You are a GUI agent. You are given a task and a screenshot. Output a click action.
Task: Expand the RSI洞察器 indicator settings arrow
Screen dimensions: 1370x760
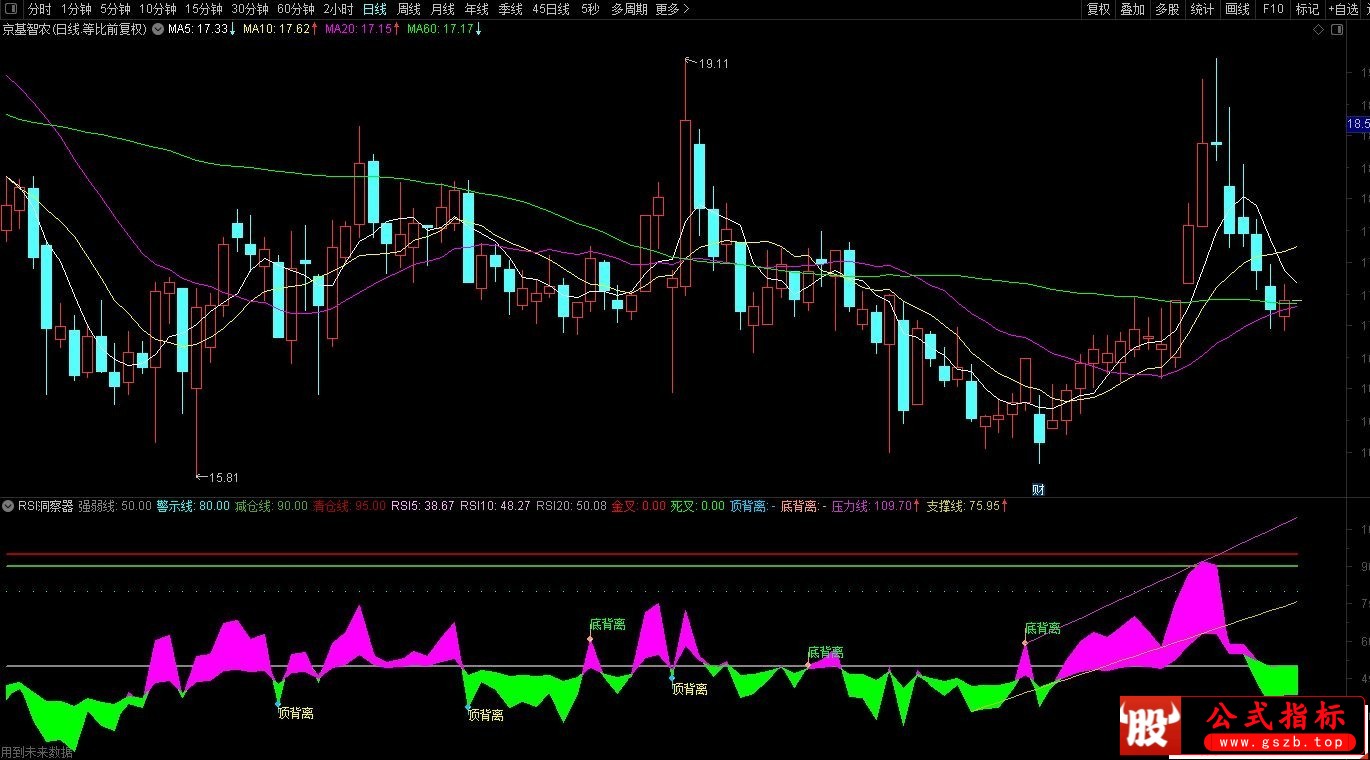tap(9, 506)
